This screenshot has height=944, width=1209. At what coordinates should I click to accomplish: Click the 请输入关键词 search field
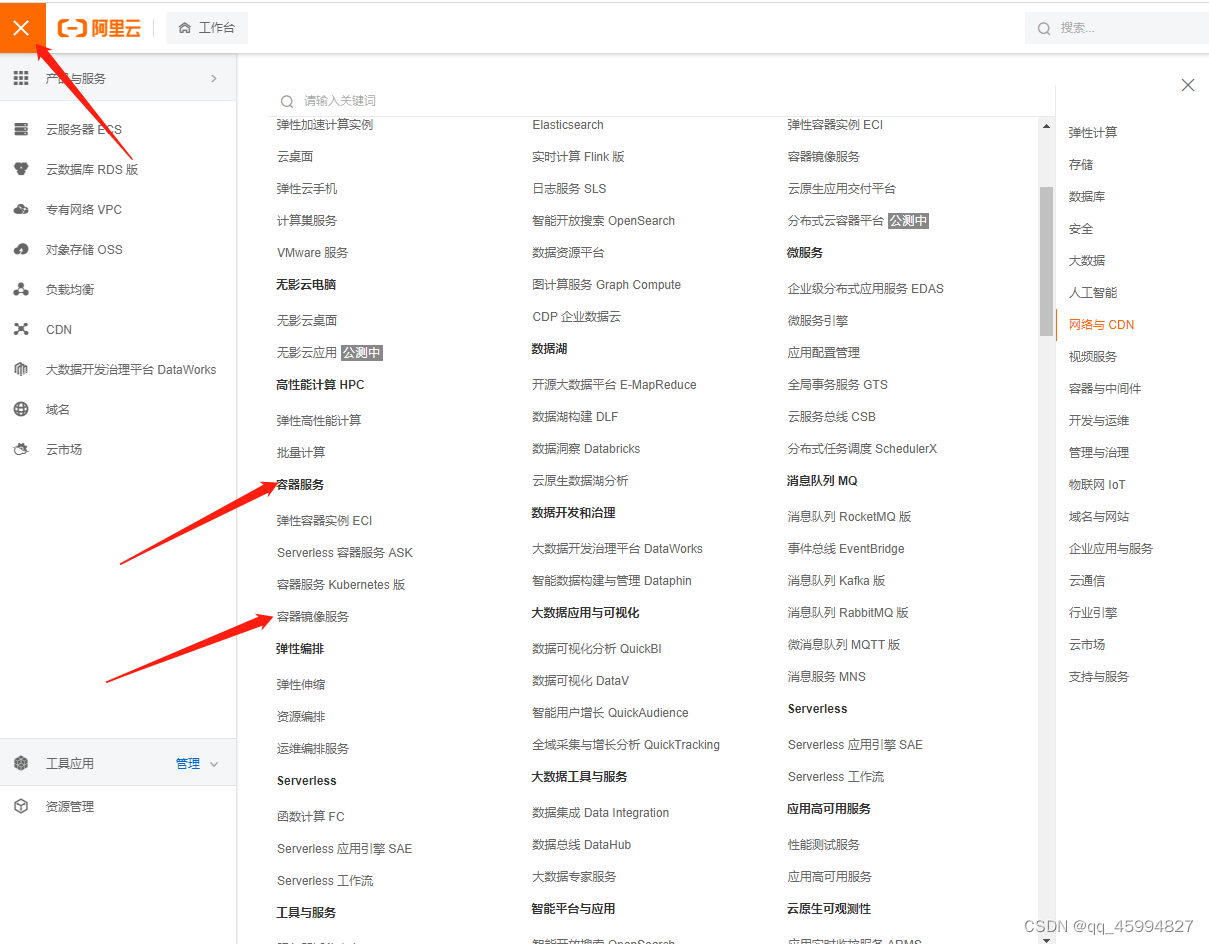[660, 101]
